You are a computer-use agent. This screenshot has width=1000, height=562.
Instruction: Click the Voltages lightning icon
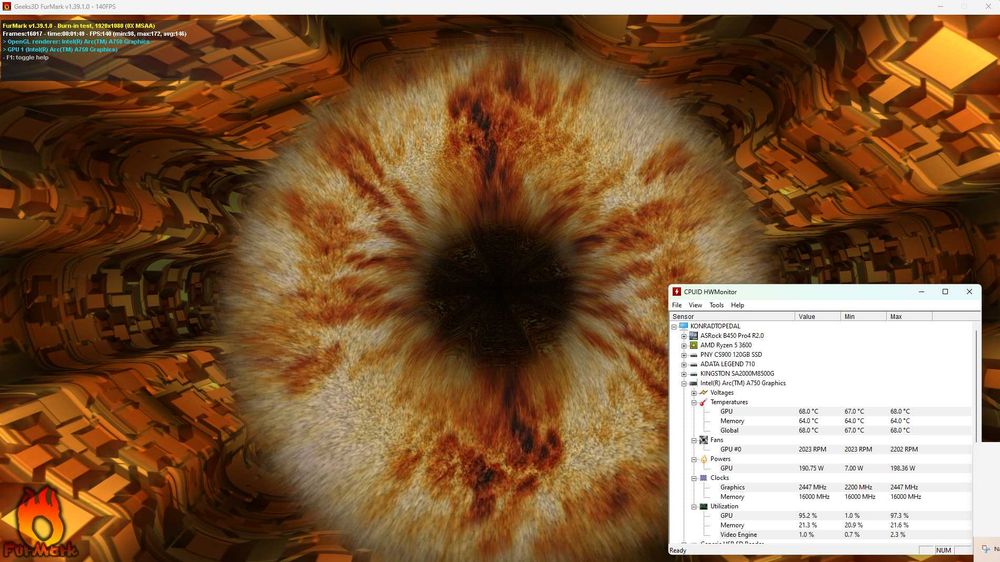click(x=703, y=393)
